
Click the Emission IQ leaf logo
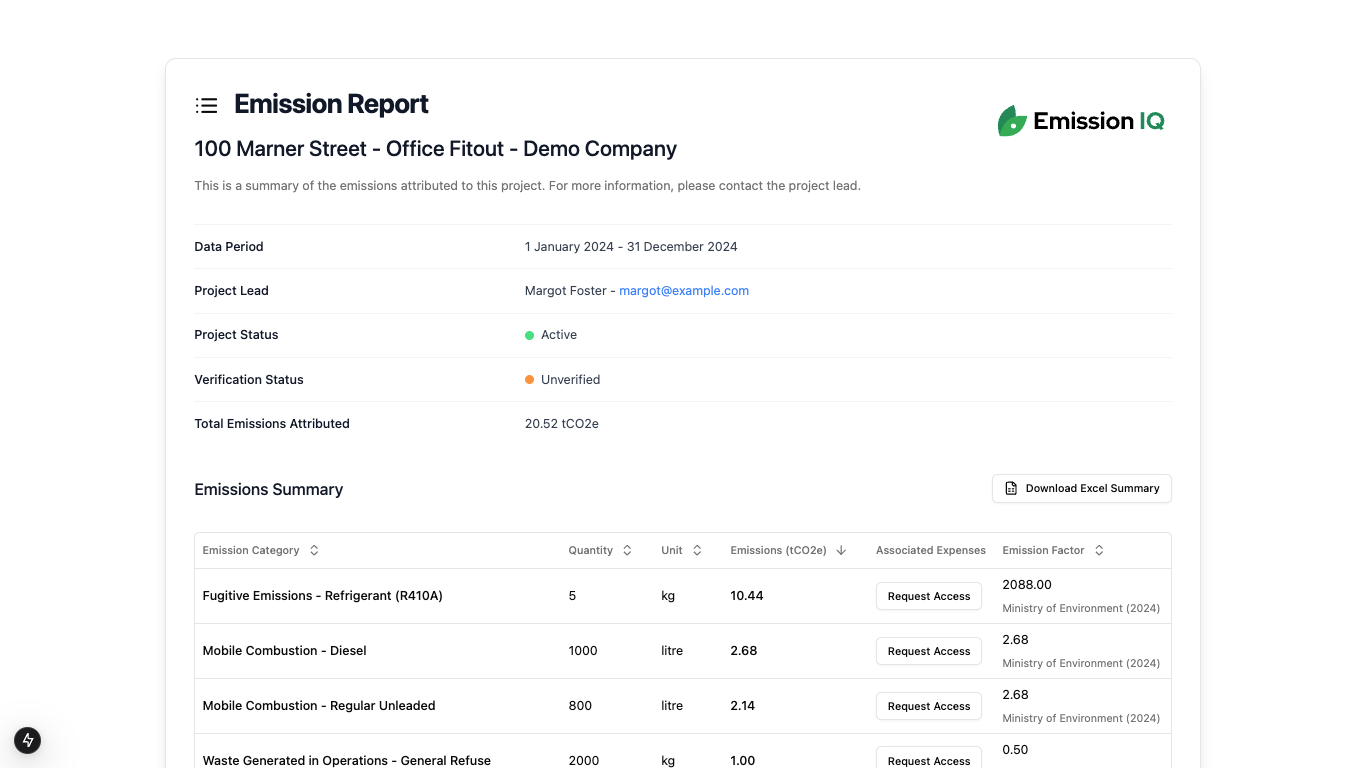(x=1012, y=121)
